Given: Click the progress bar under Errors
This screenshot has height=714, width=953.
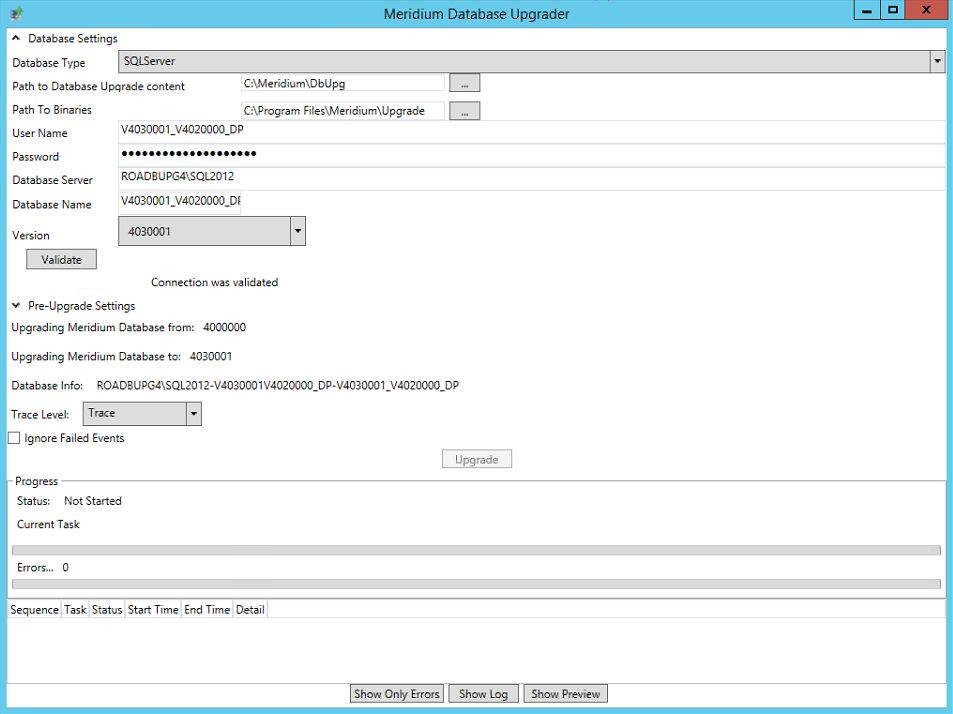Looking at the screenshot, I should pos(476,584).
